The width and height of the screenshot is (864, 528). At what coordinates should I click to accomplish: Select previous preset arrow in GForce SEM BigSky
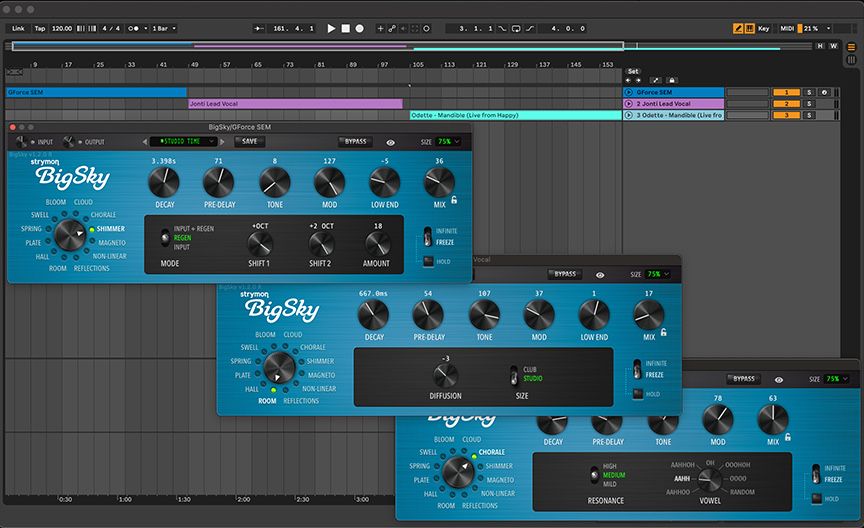[x=145, y=142]
